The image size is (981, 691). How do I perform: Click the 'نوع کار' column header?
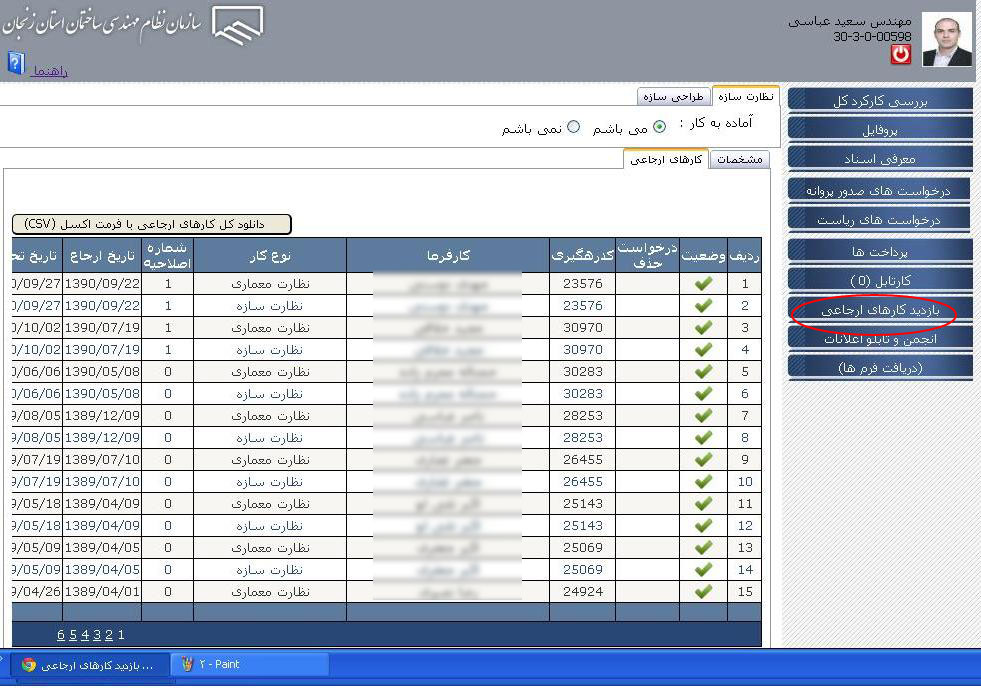coord(270,255)
